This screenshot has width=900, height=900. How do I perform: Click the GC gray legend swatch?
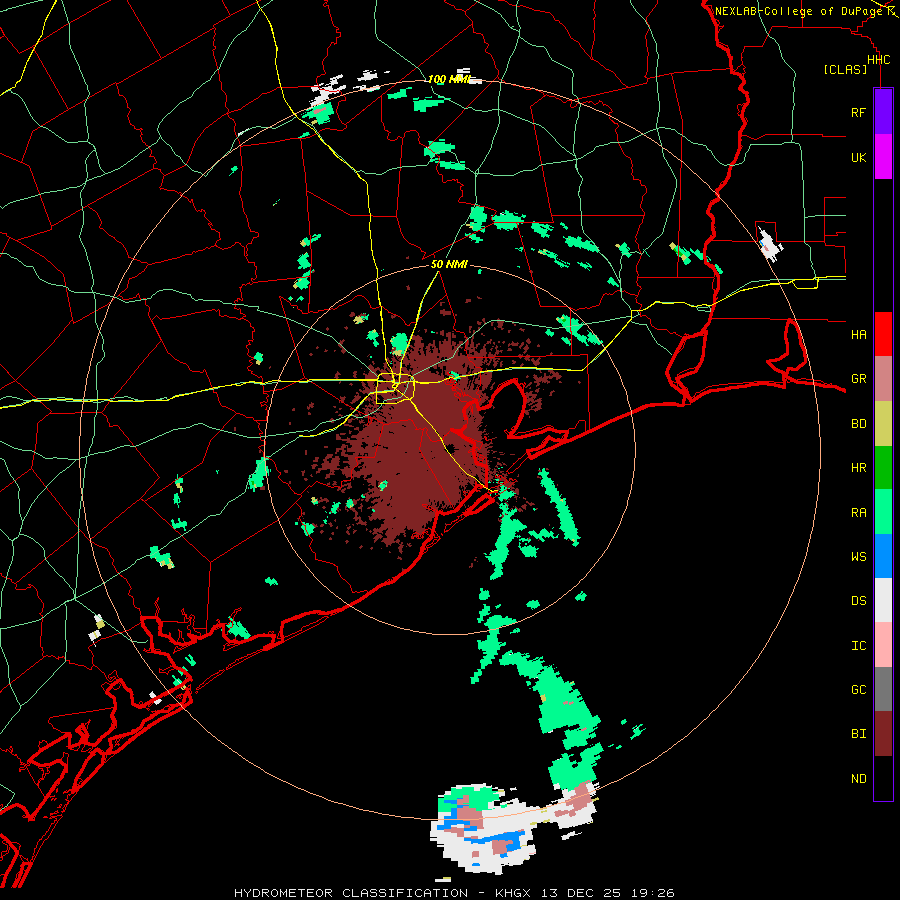coord(883,689)
